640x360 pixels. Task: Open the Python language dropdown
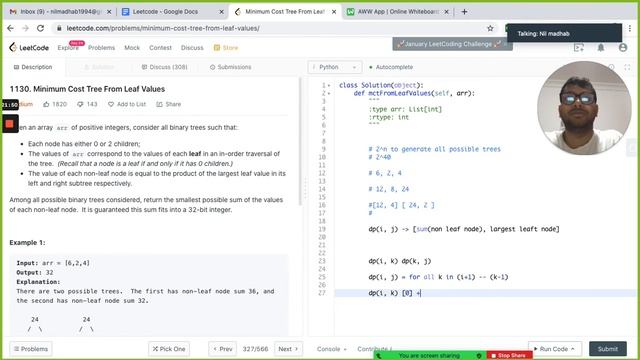point(335,67)
